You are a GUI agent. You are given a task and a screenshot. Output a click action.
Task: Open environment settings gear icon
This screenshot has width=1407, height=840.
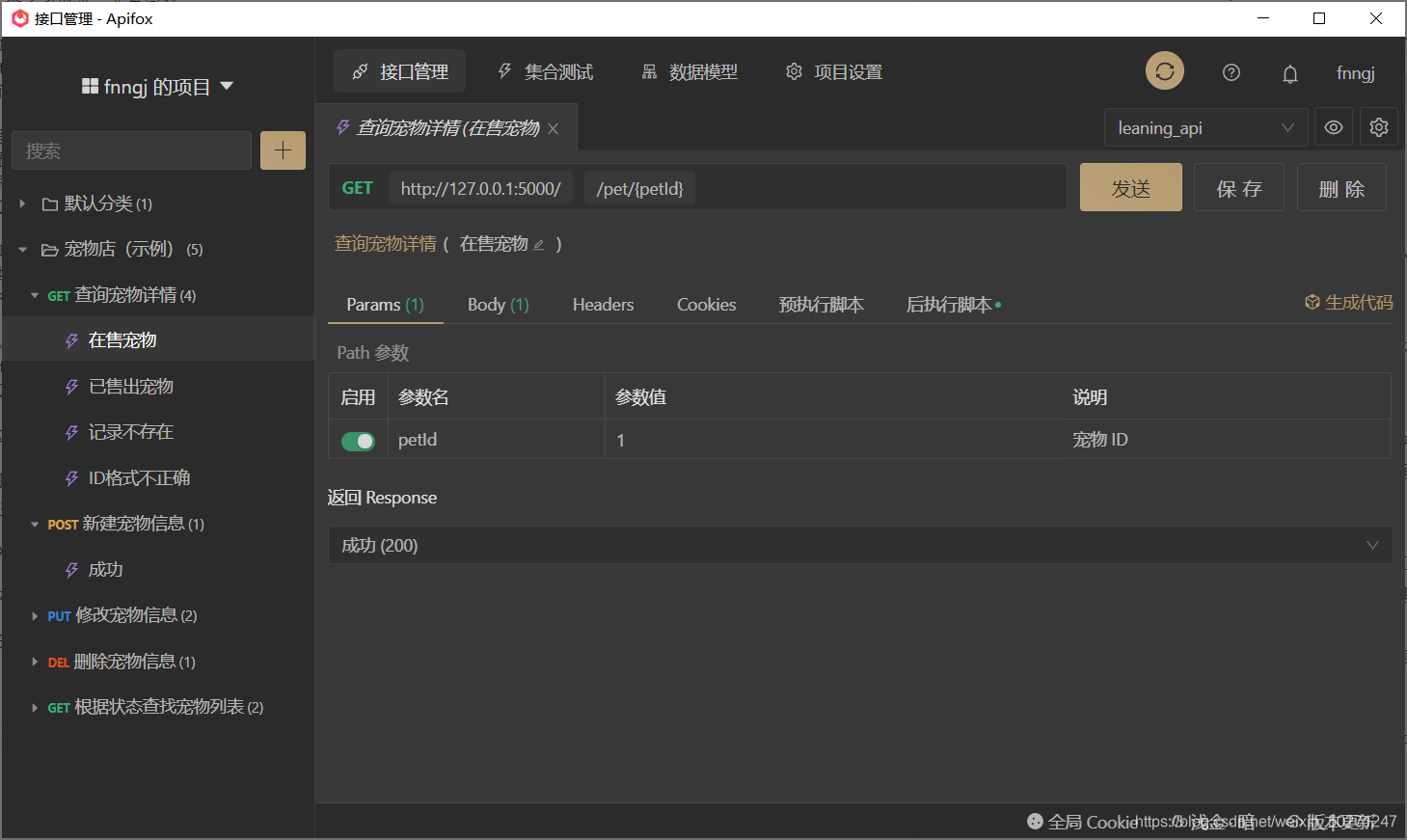1379,127
